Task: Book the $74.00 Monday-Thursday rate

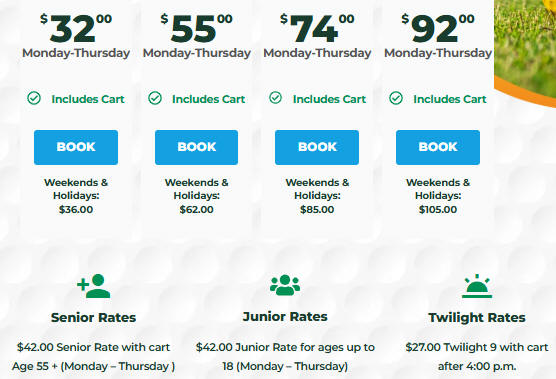Action: pos(317,147)
